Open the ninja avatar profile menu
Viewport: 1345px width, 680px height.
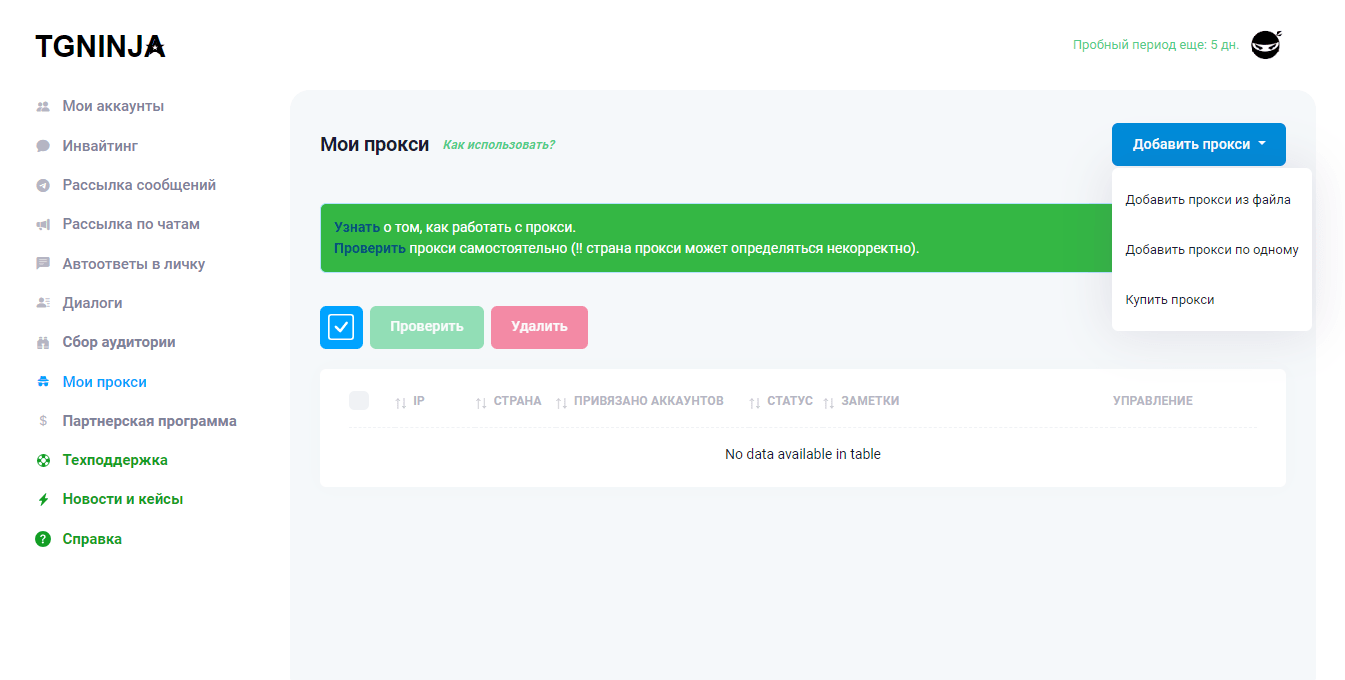click(x=1266, y=45)
